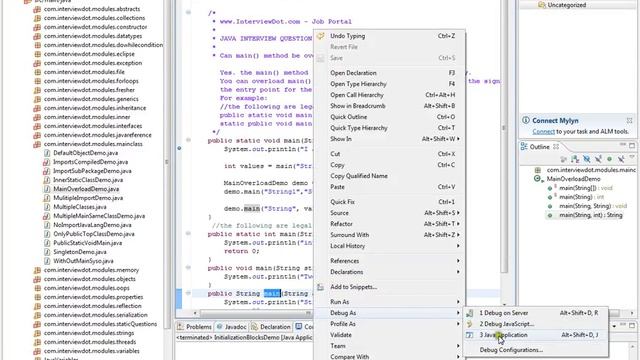Choose Validate in context menu
Screen dimensions: 640x360
[389, 335]
